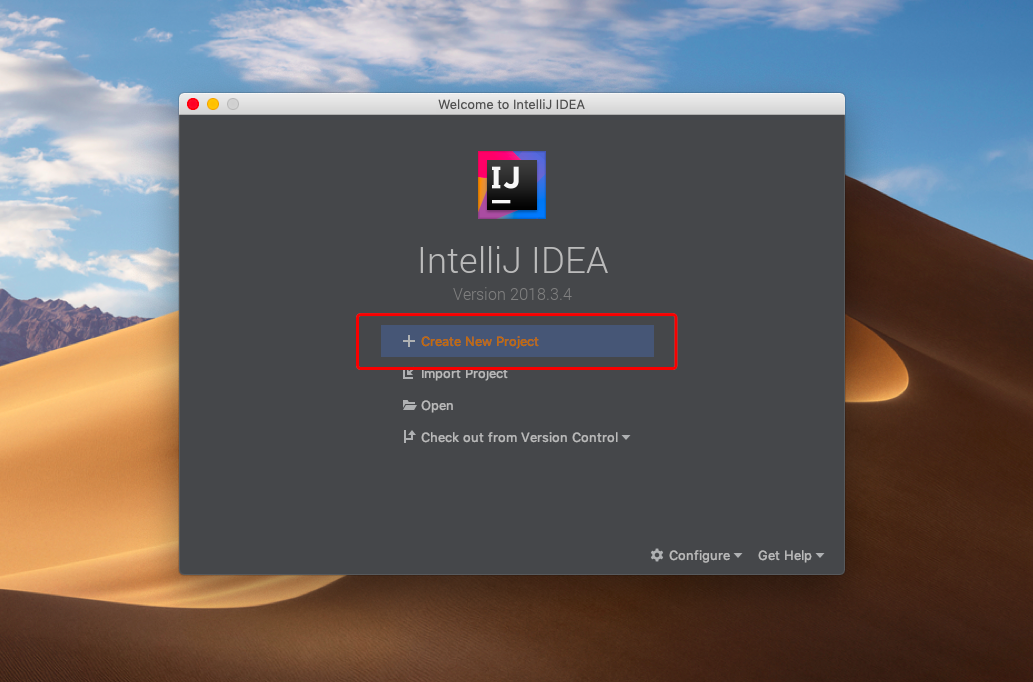
Task: Expand the Configure dropdown arrow
Action: 738,556
